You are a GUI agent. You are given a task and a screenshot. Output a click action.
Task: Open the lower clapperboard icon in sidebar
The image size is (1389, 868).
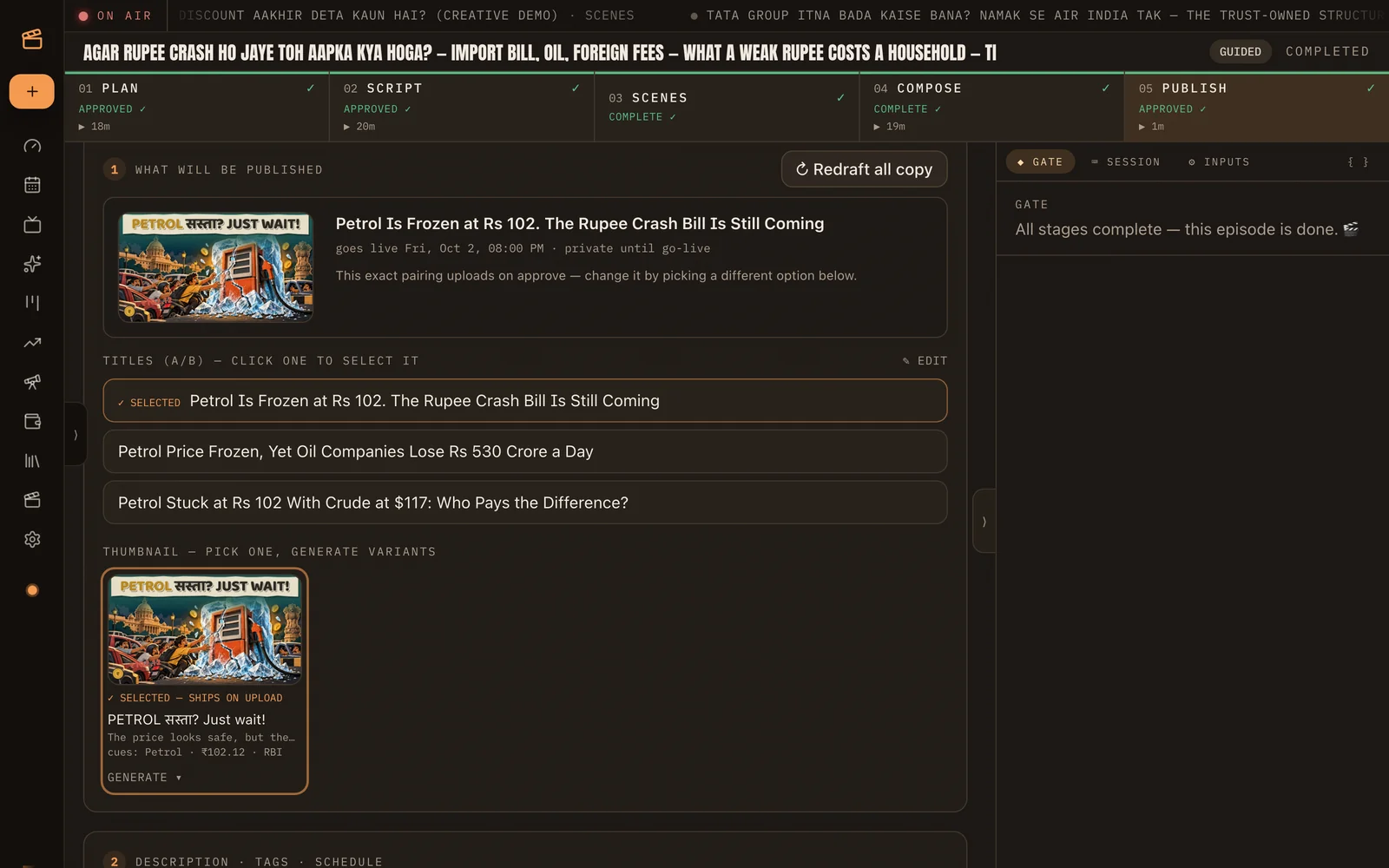point(32,500)
